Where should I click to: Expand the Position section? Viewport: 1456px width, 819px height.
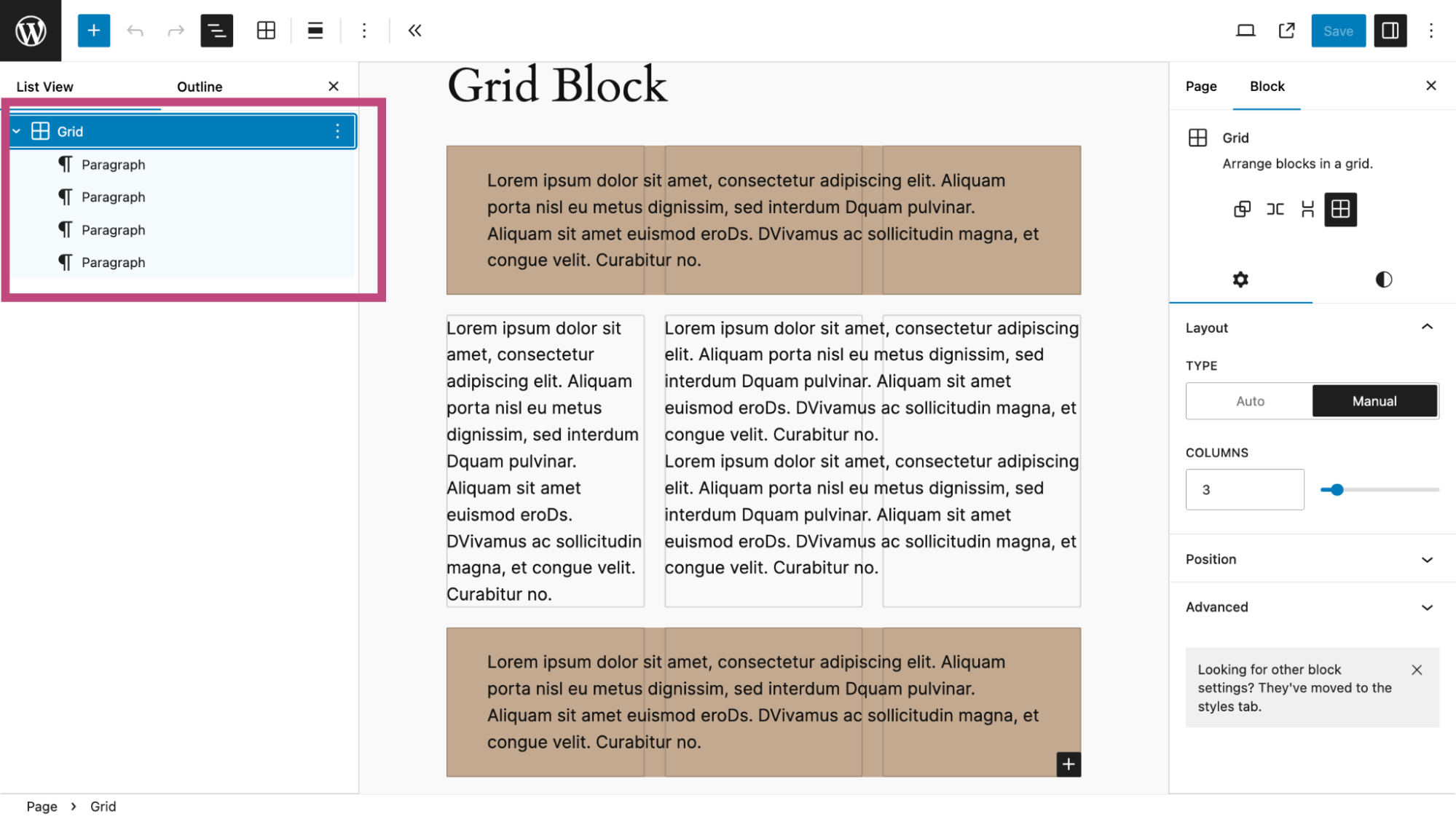[x=1310, y=559]
